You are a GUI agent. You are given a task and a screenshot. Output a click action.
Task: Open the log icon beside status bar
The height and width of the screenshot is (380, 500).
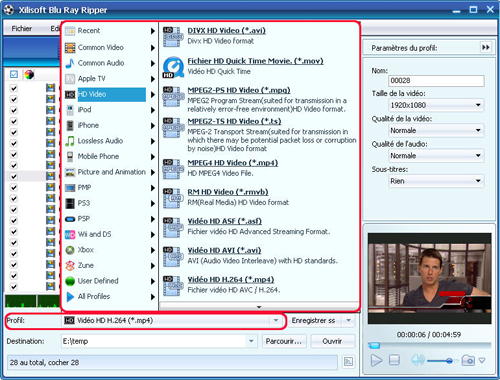click(x=348, y=362)
